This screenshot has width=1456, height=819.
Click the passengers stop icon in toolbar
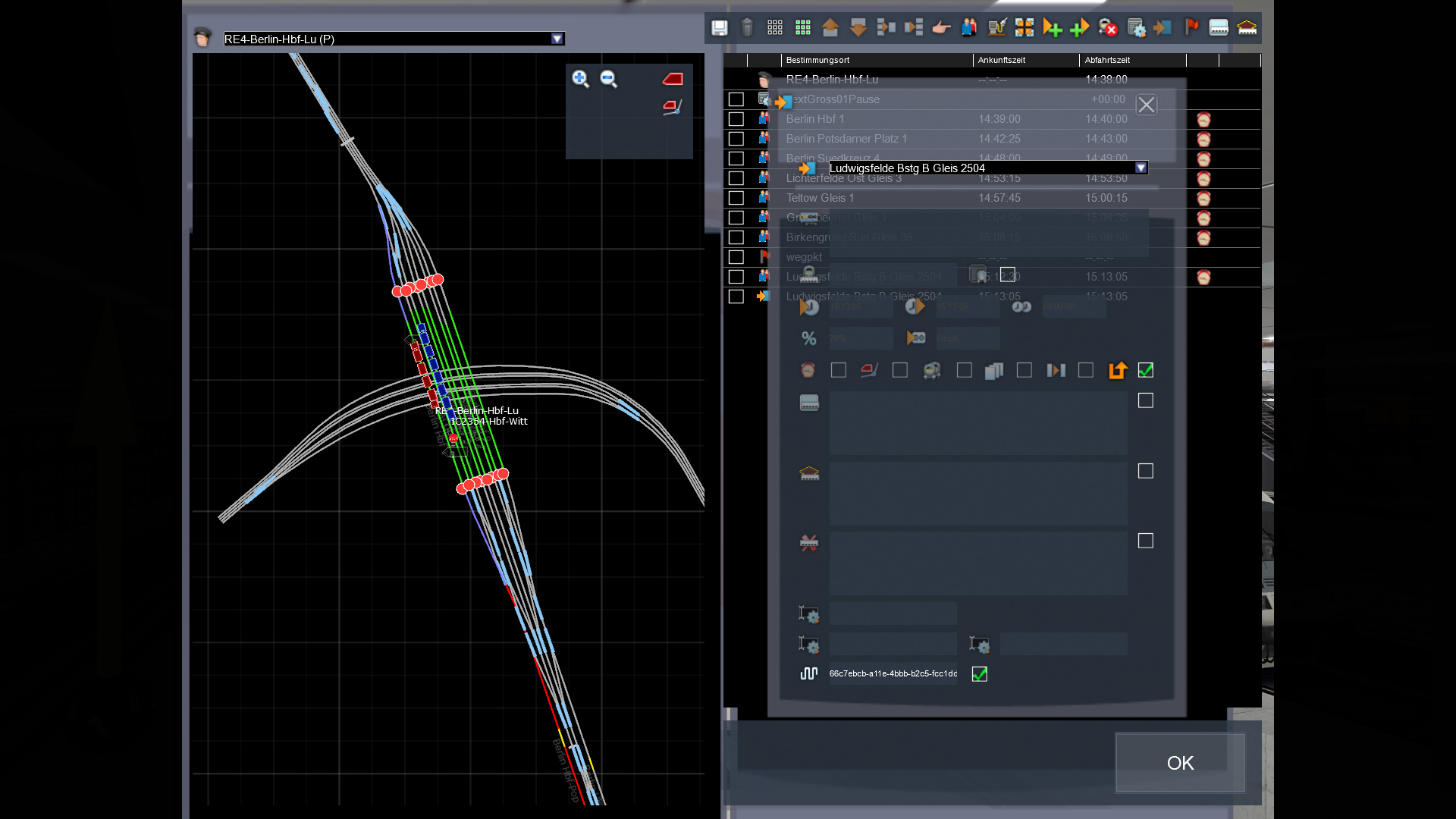point(969,28)
